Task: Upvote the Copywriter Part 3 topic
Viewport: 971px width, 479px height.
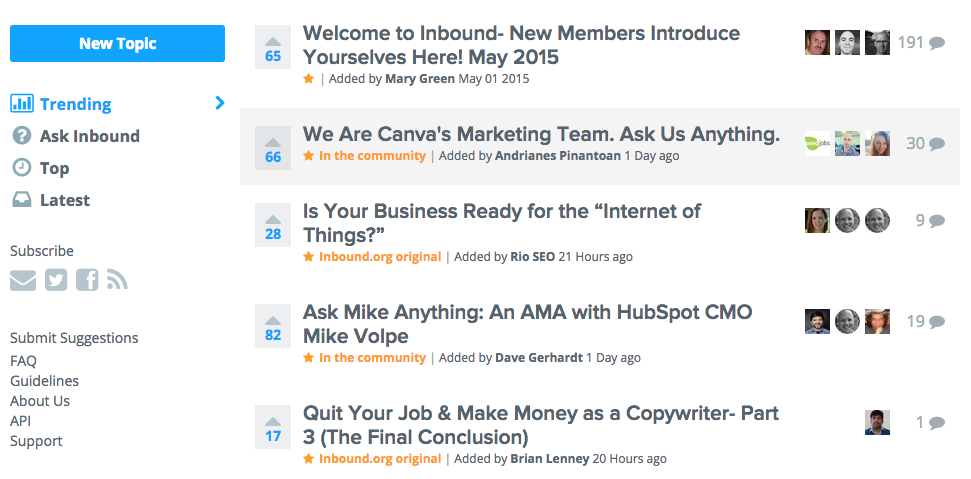Action: pyautogui.click(x=273, y=427)
